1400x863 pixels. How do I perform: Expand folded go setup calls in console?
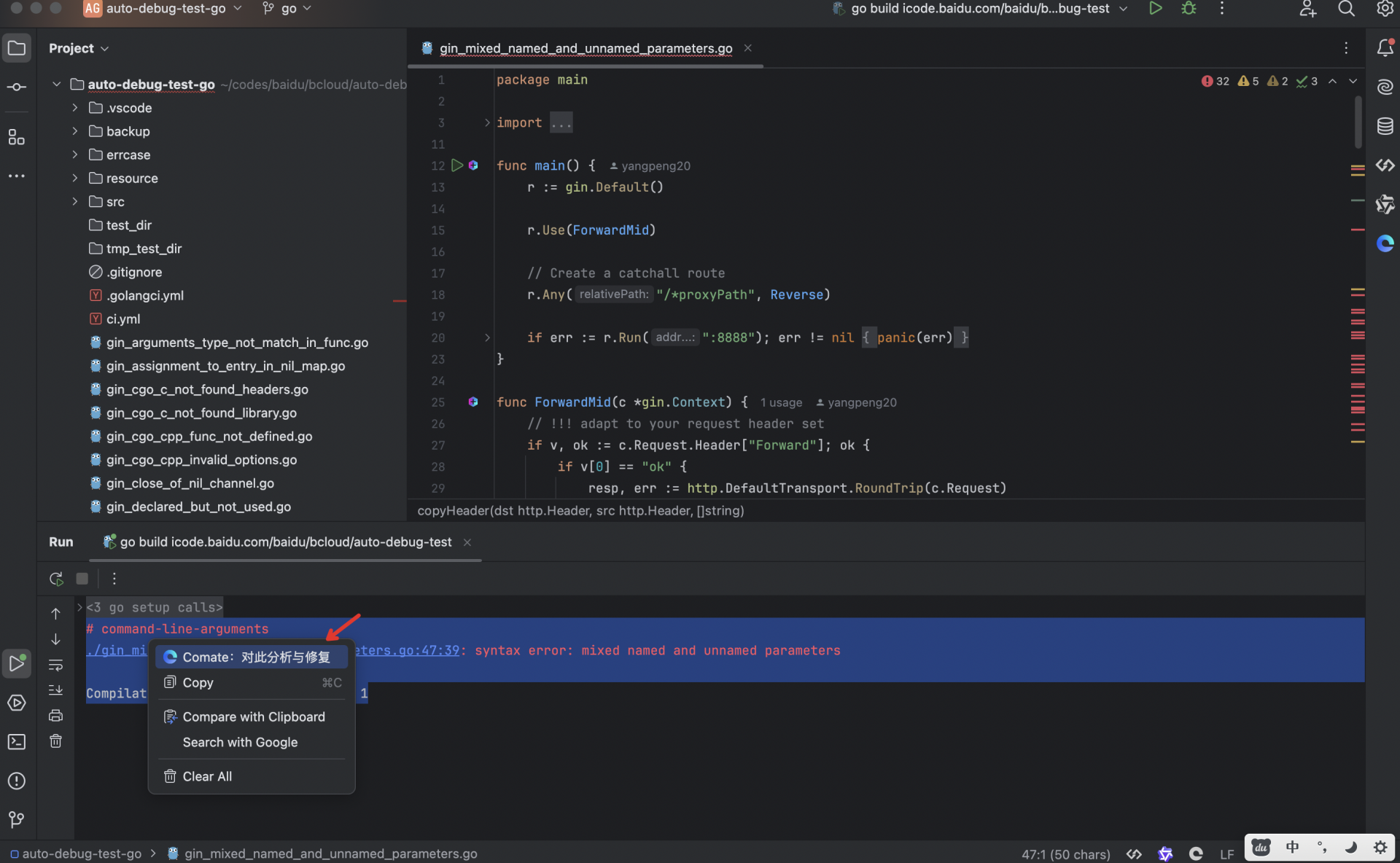point(79,607)
